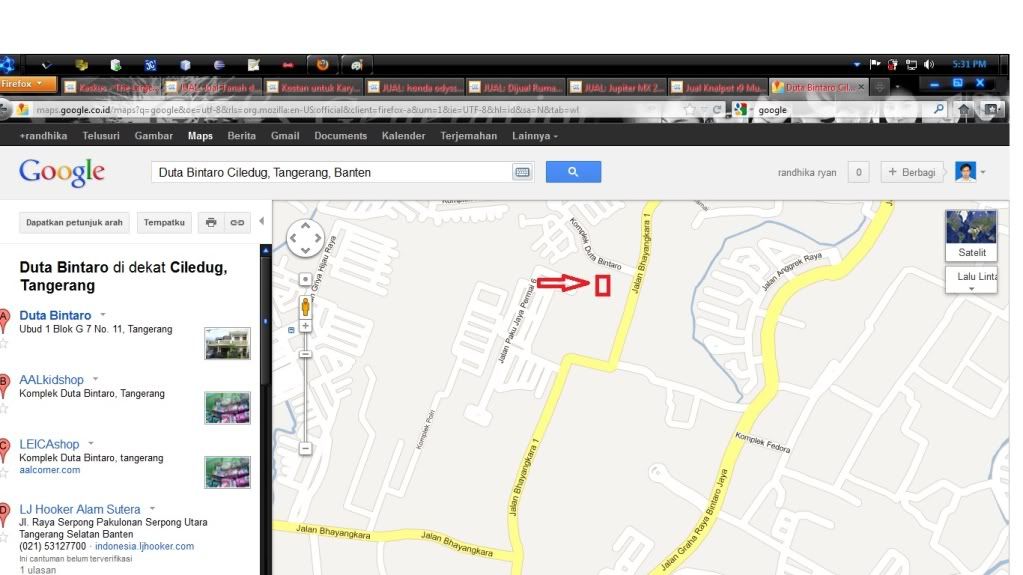Close the Duta Bintaro Cil tab
This screenshot has height=575, width=1023.
pyautogui.click(x=861, y=87)
